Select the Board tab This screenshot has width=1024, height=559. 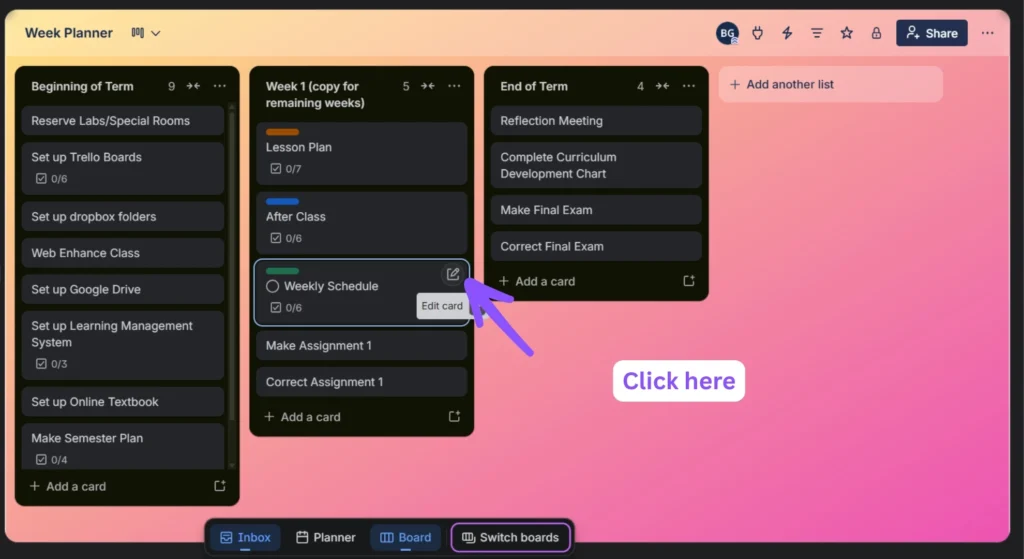pos(406,537)
